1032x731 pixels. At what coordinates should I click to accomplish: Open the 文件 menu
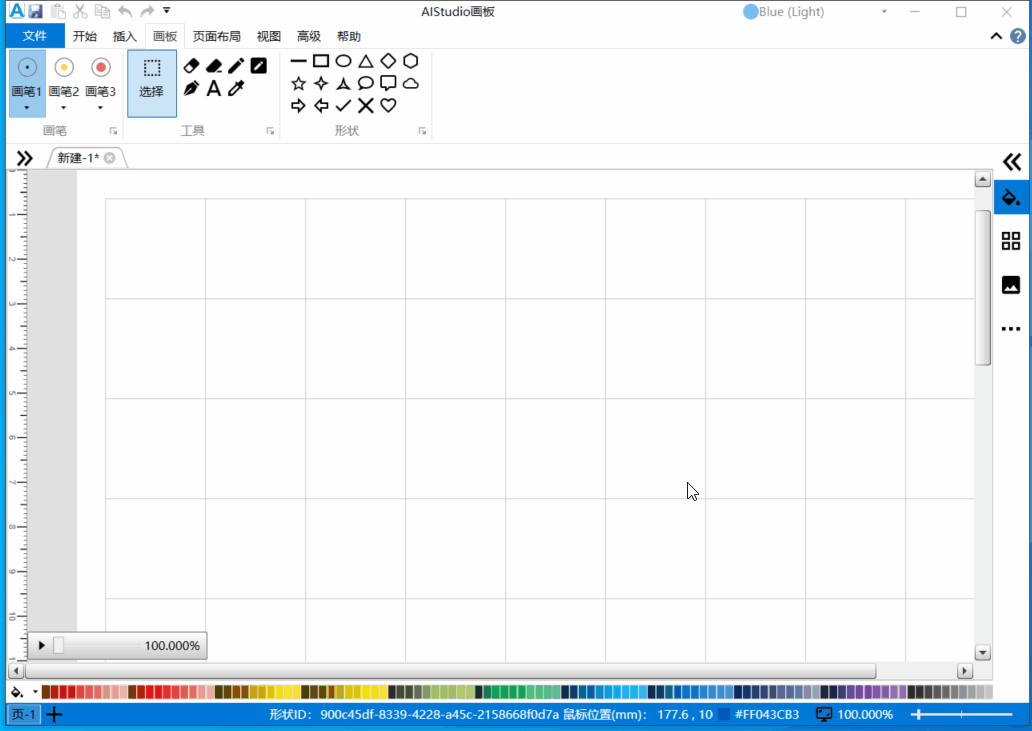tap(35, 37)
